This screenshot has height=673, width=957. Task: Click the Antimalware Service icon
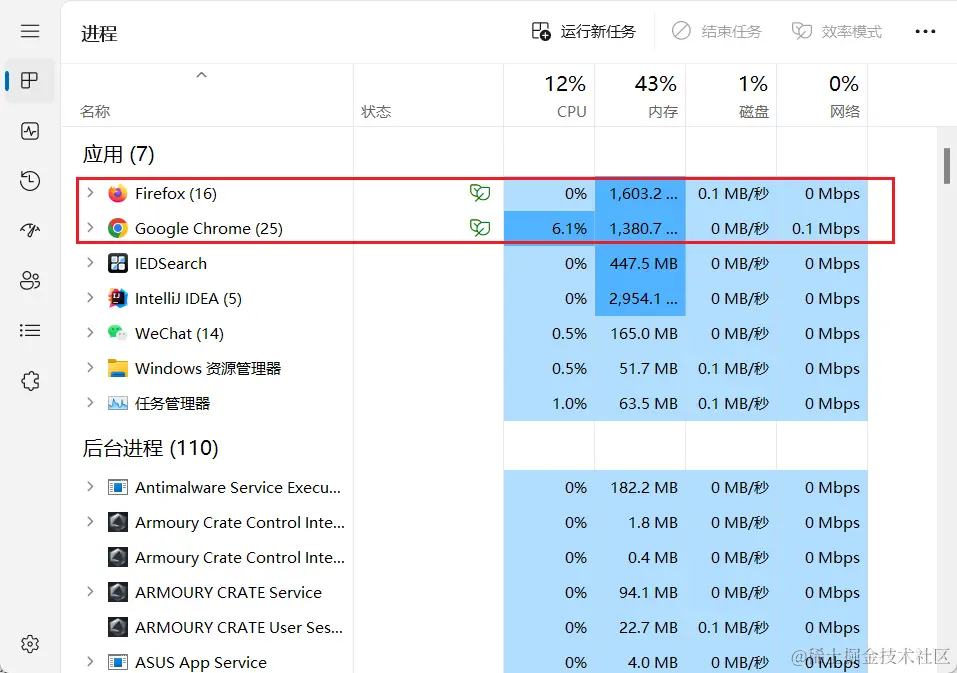click(x=118, y=487)
